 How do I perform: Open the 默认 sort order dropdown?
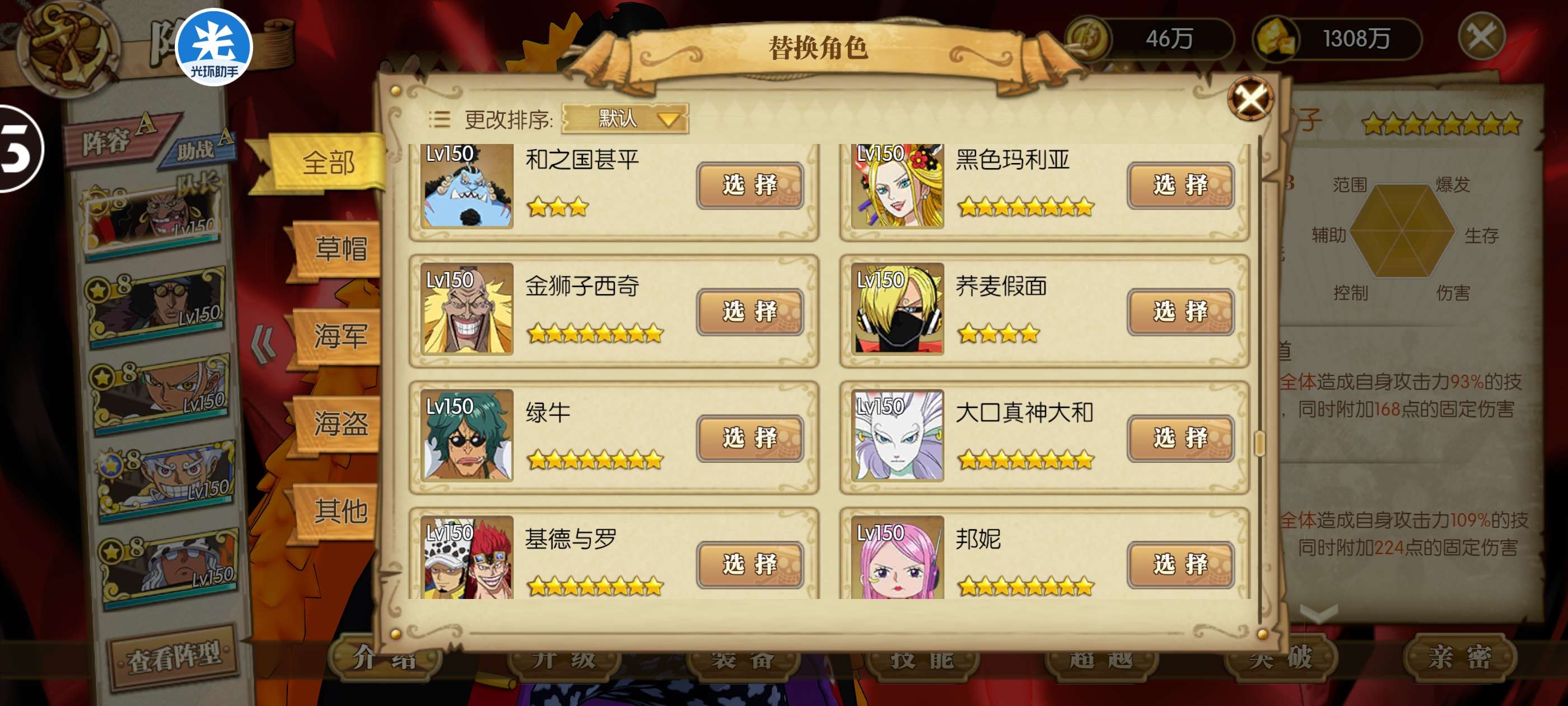625,118
